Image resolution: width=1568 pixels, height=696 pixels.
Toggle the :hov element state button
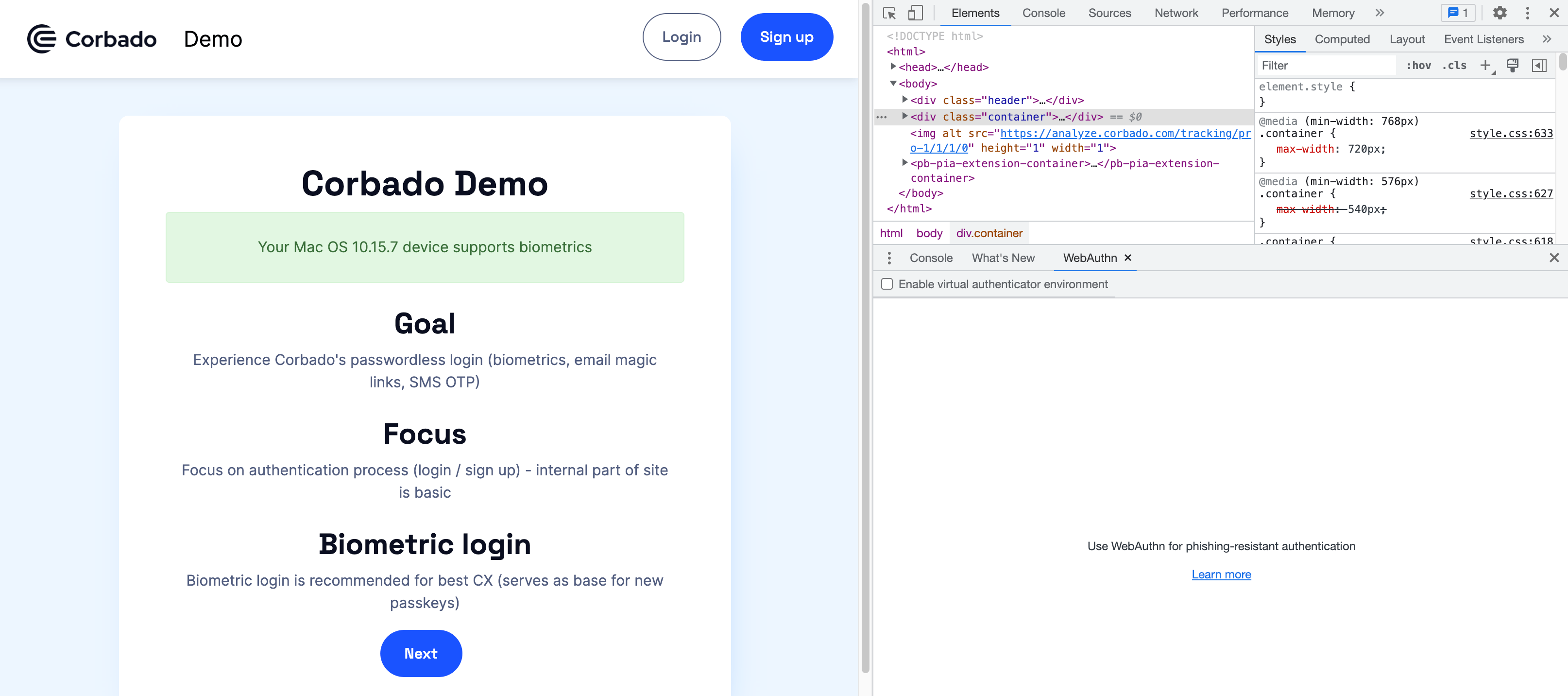1419,65
